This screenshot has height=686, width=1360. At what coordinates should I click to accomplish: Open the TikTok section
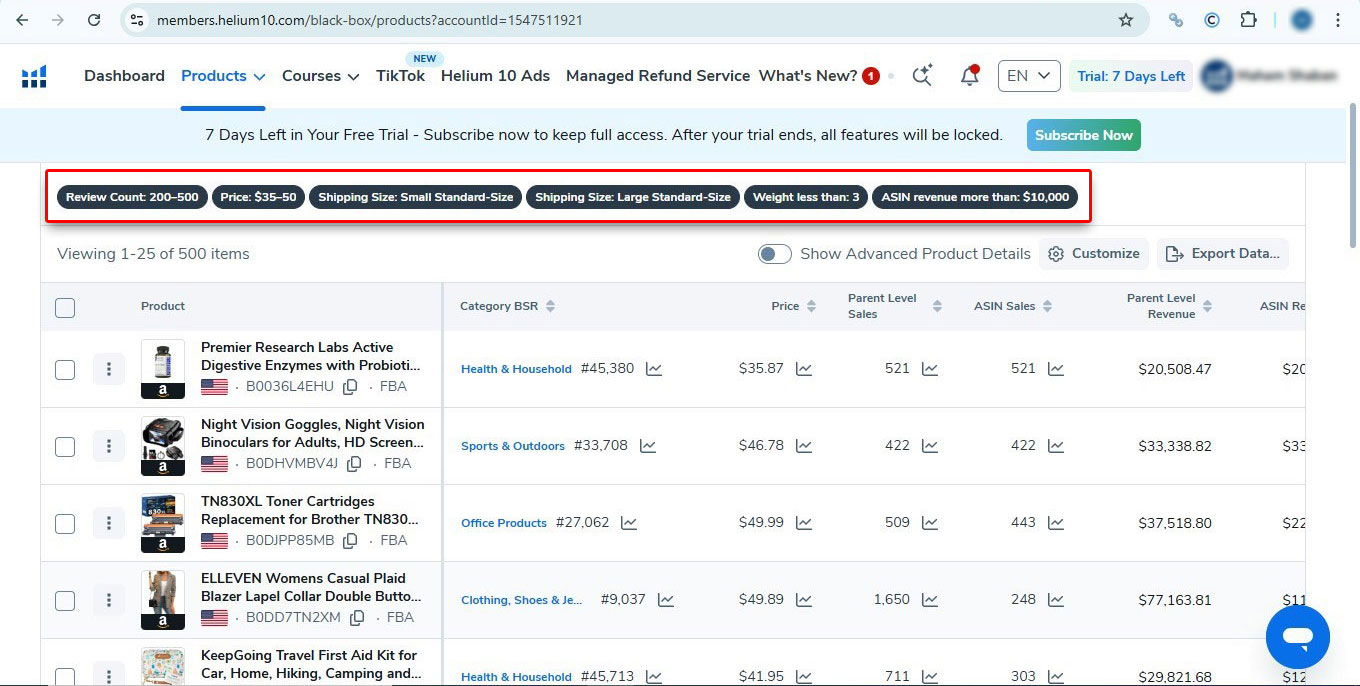coord(400,76)
